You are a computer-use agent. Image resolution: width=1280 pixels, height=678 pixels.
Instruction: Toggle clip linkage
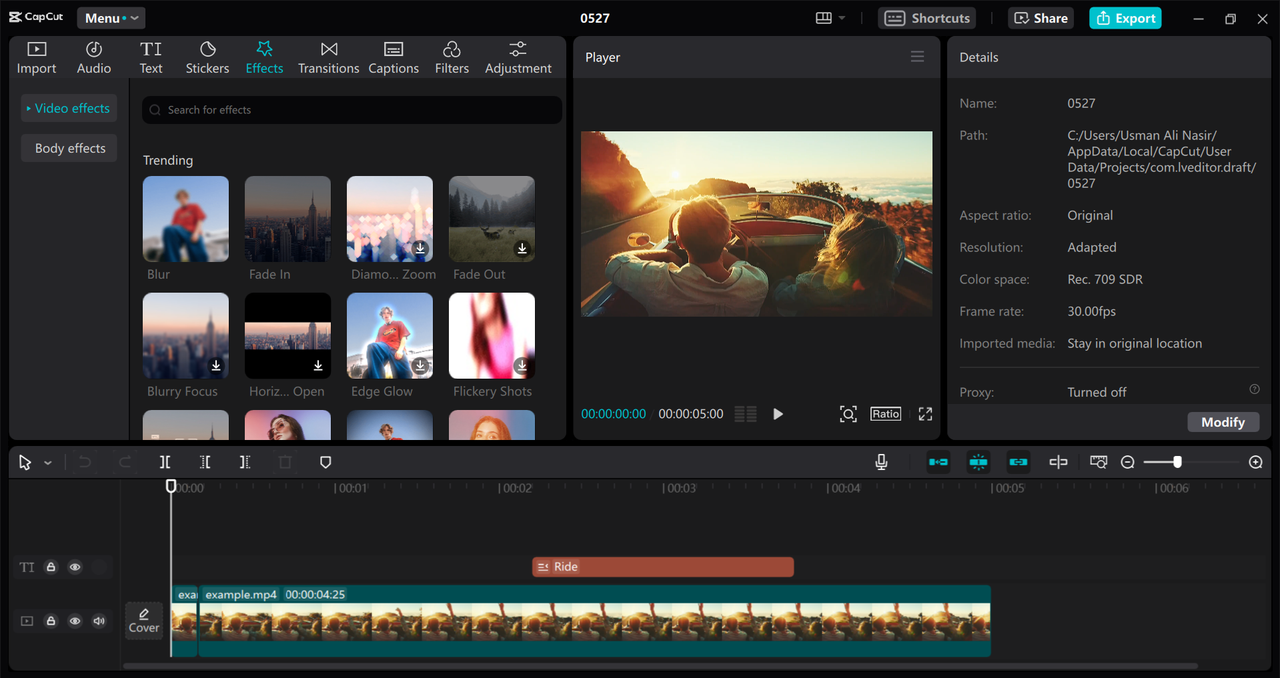(1018, 462)
